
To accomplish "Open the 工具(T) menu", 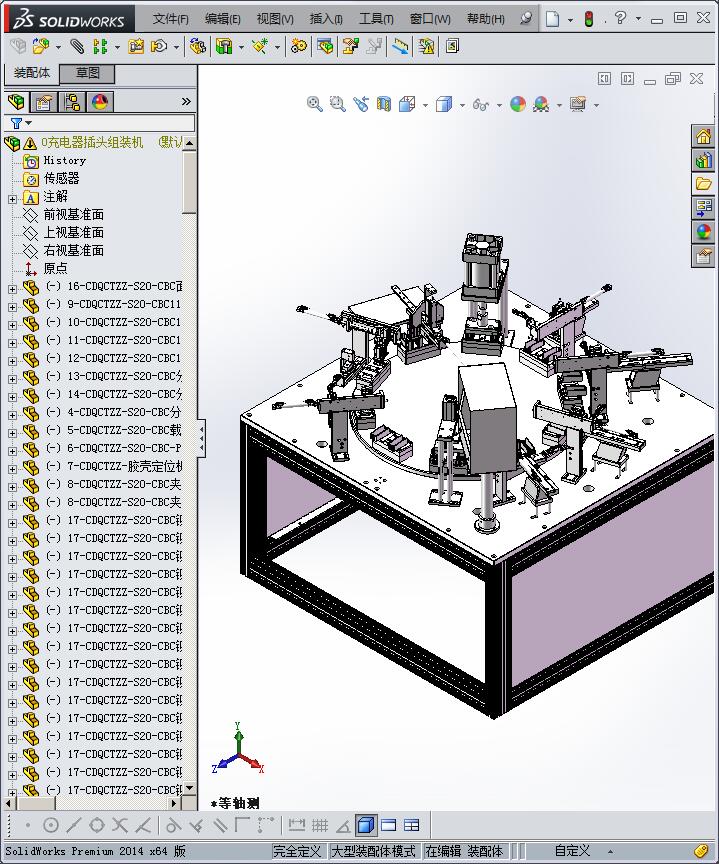I will [x=376, y=19].
